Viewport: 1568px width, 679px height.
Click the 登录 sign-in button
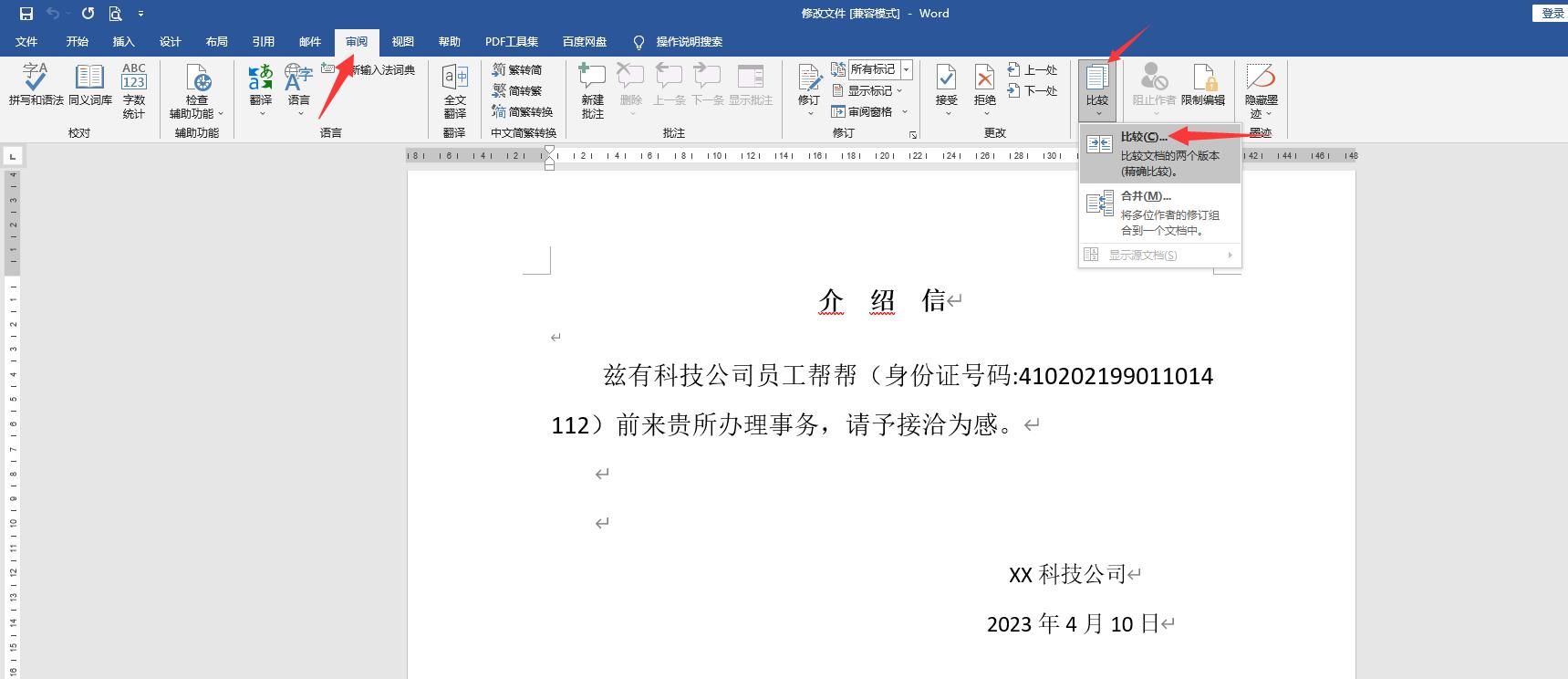click(x=1552, y=13)
